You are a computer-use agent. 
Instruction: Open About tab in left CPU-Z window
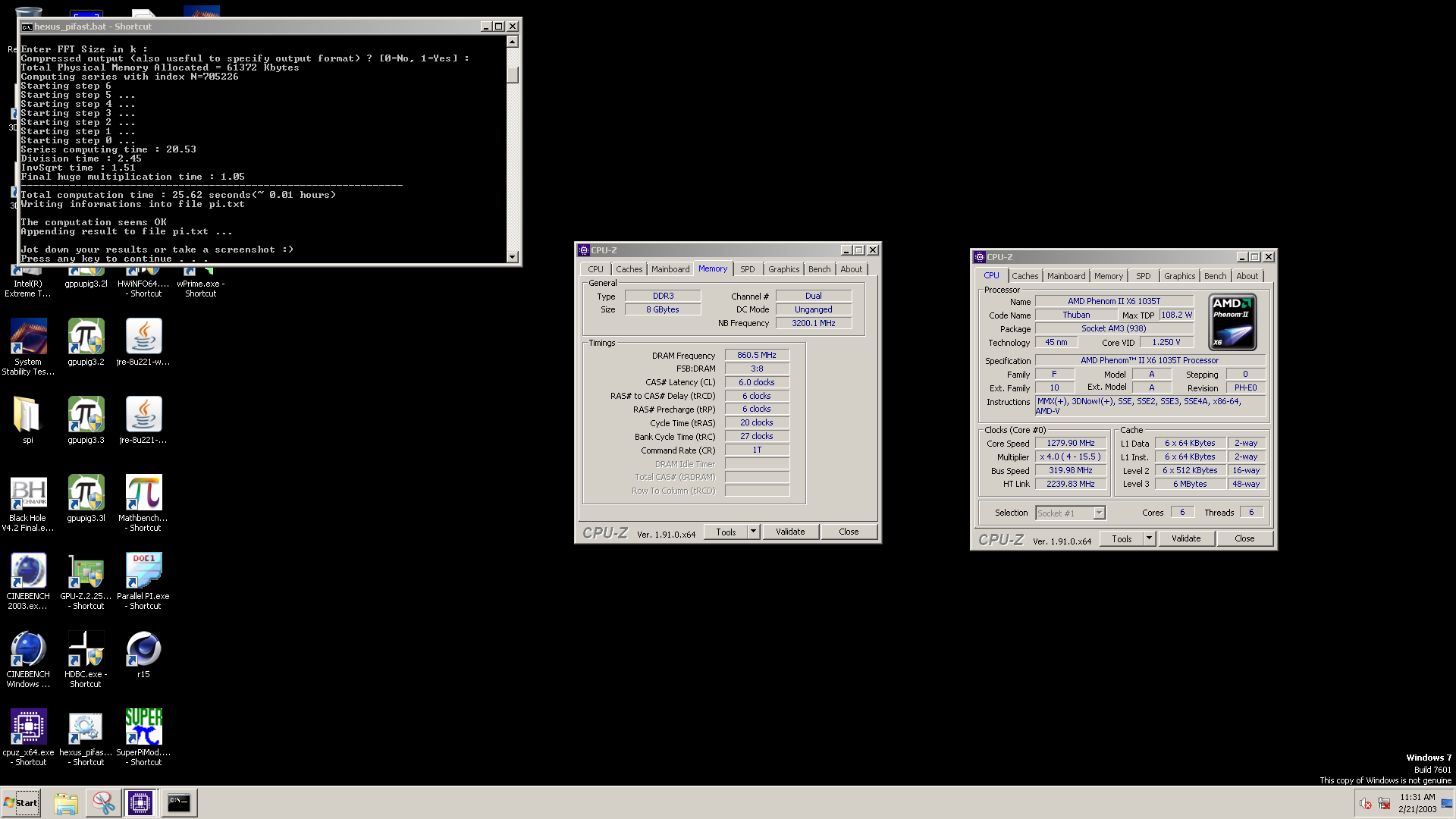(851, 269)
